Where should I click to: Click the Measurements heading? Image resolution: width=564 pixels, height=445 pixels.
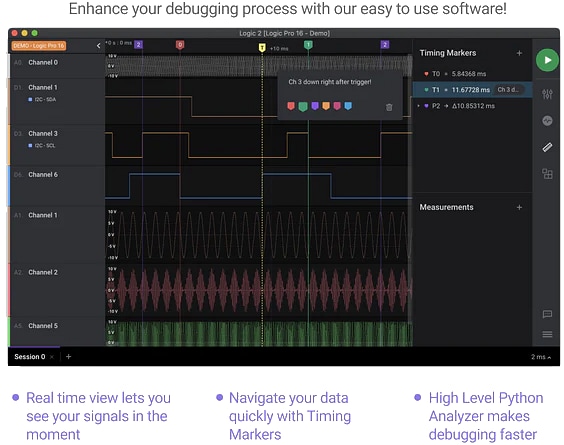(x=446, y=207)
